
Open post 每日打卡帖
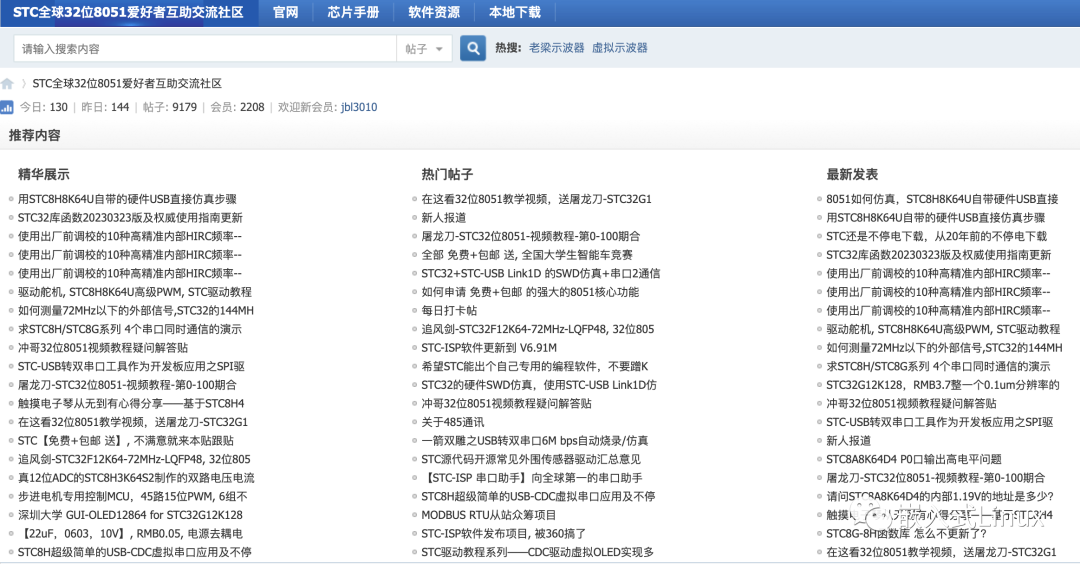pos(449,311)
